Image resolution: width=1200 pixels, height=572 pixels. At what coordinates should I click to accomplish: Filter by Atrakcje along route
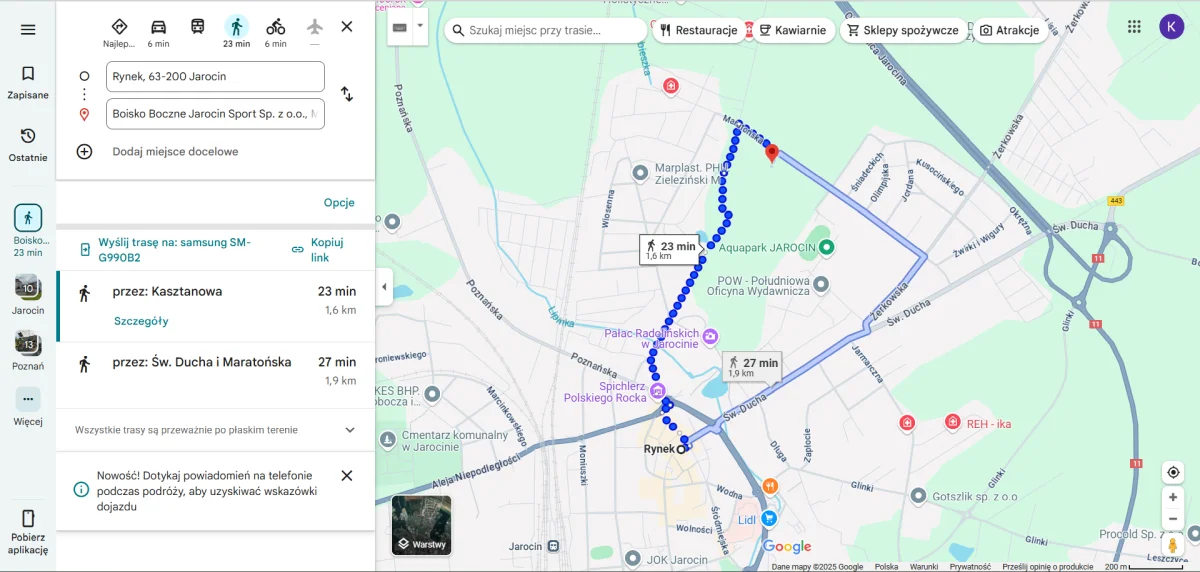pyautogui.click(x=1009, y=30)
